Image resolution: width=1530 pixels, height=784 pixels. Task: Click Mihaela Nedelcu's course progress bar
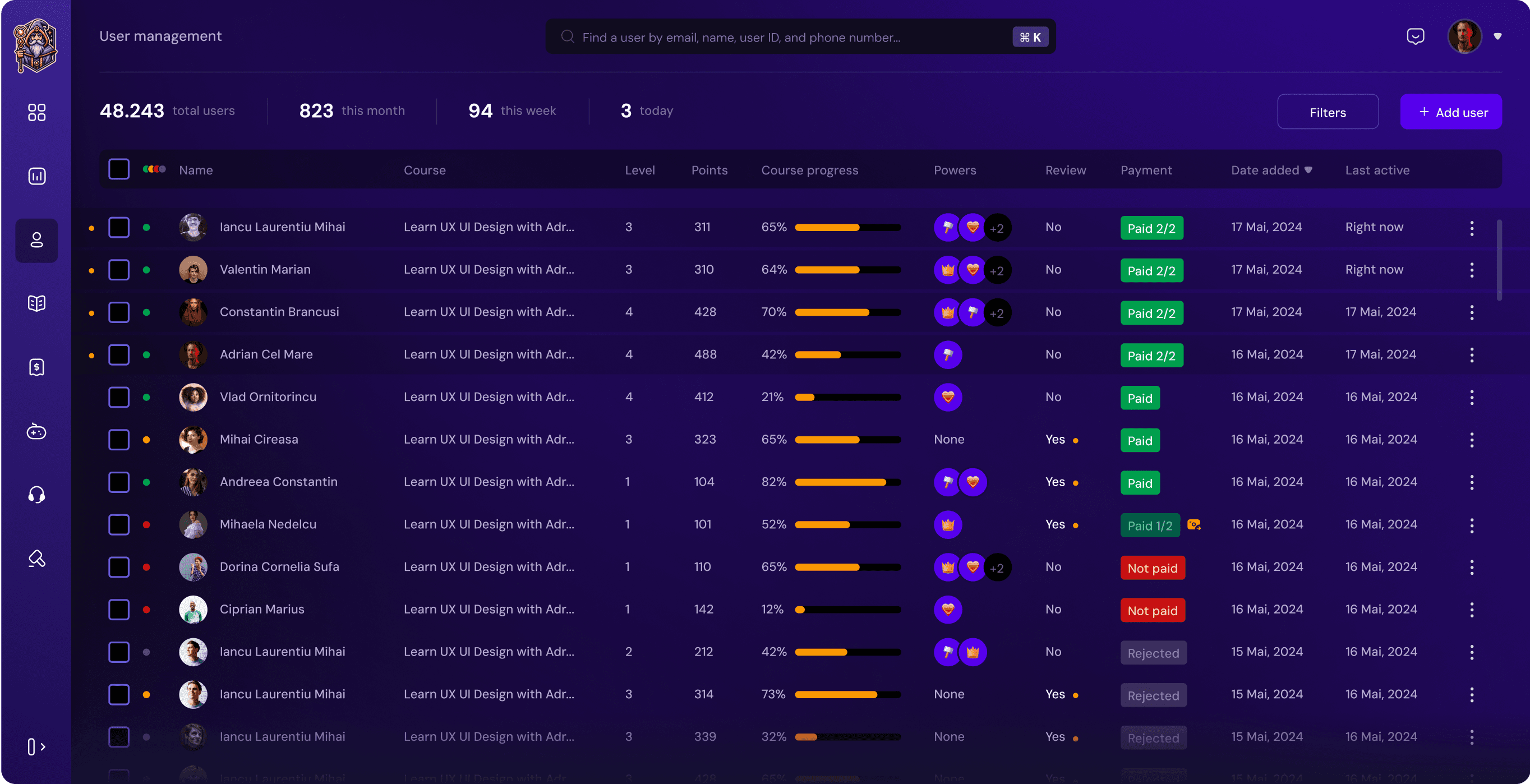[848, 524]
